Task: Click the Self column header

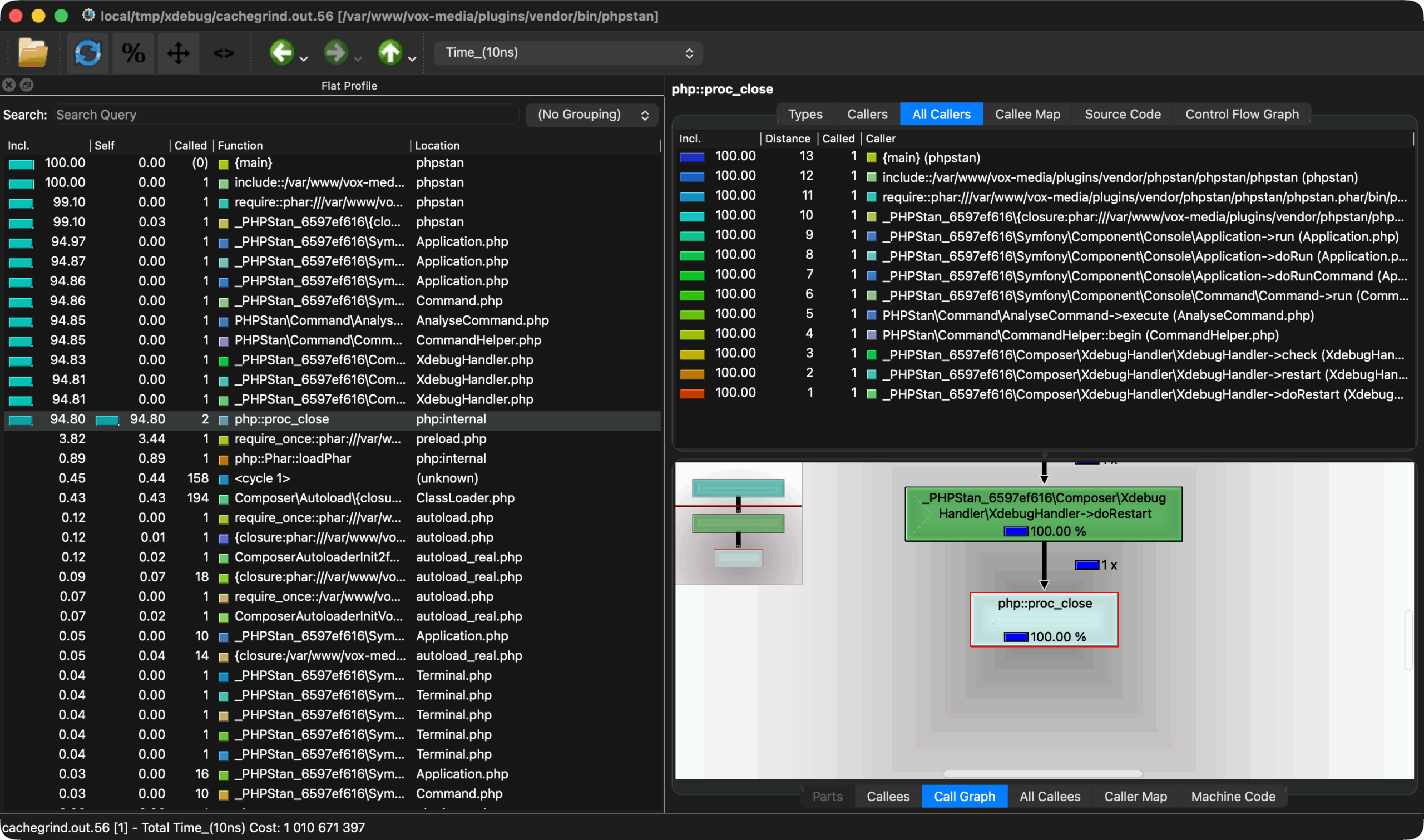Action: [x=105, y=146]
